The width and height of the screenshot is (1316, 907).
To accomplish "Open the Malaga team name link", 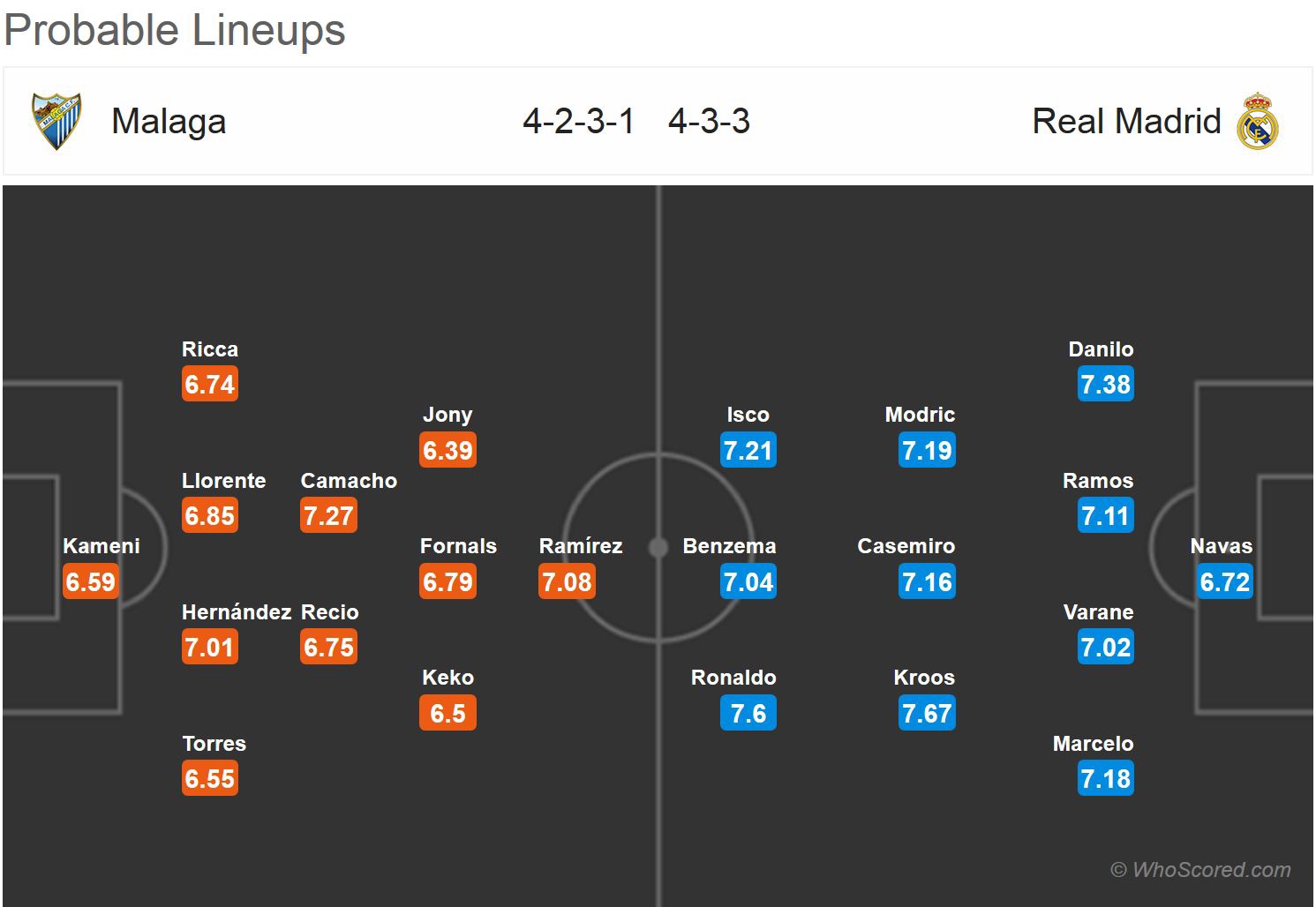I will coord(169,122).
